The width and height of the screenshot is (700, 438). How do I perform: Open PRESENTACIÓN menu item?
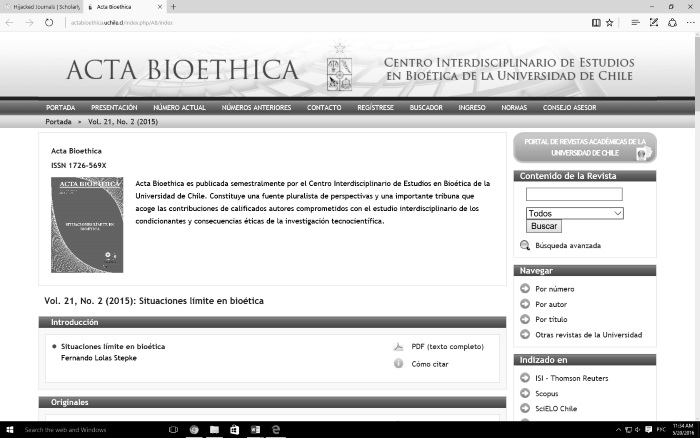pos(114,108)
